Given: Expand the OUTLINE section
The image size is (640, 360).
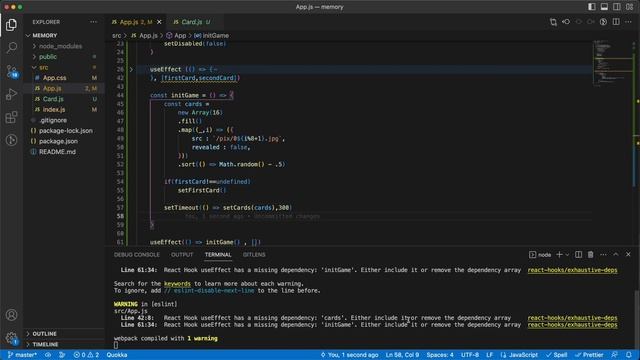Looking at the screenshot, I should 64,334.
